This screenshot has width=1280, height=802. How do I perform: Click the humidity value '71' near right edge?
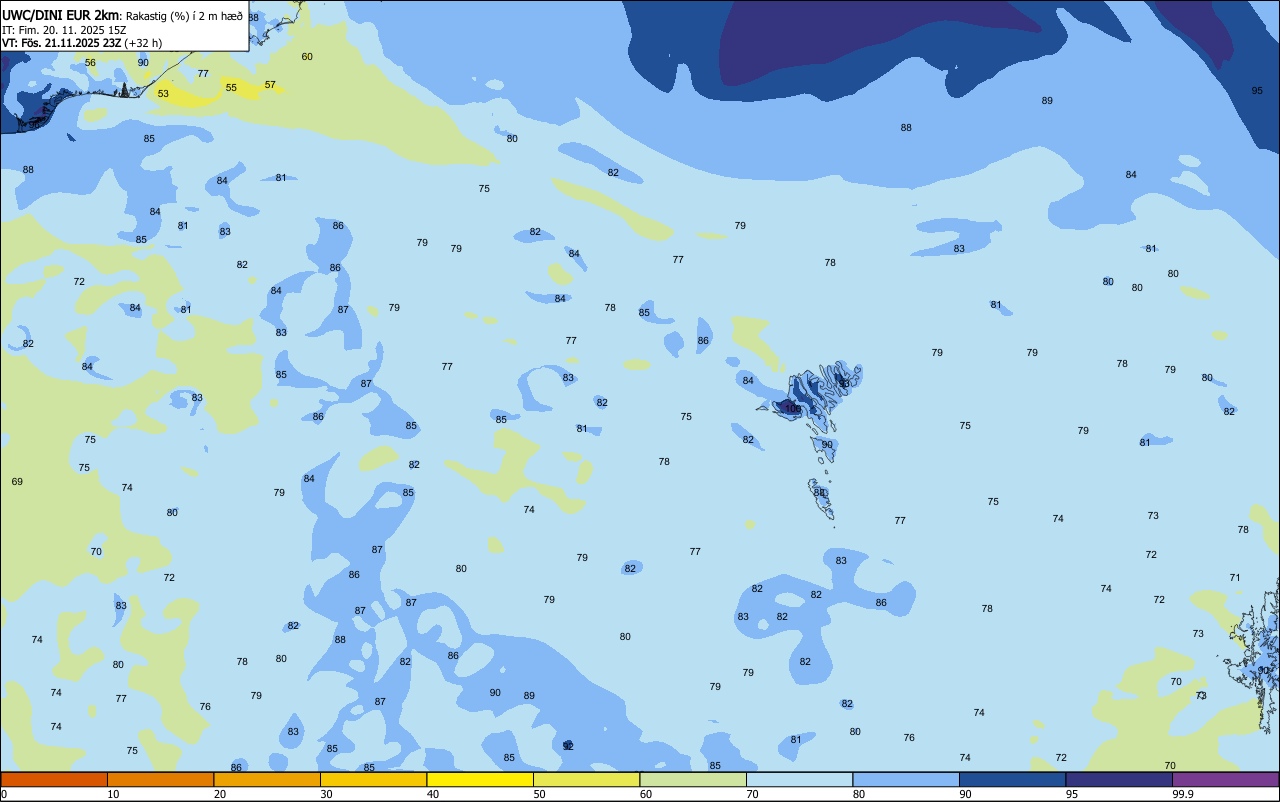coord(1235,578)
